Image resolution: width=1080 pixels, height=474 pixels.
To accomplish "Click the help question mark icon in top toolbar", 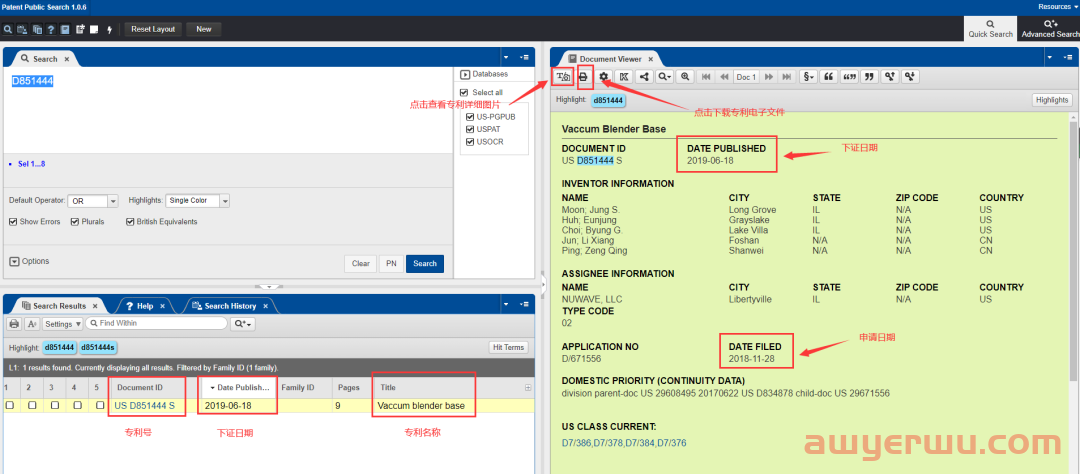I will click(50, 29).
